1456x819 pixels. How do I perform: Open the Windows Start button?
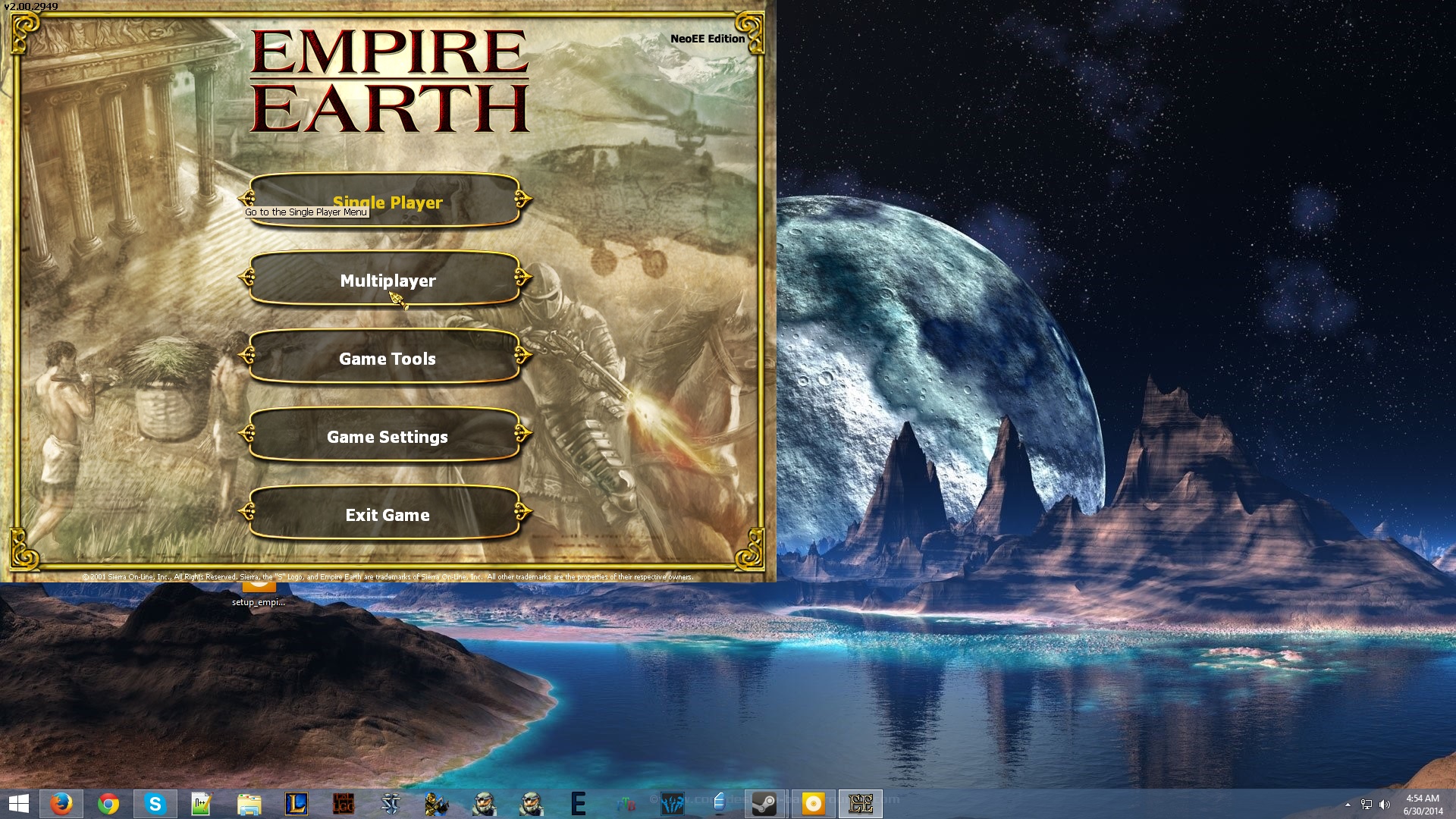point(19,804)
